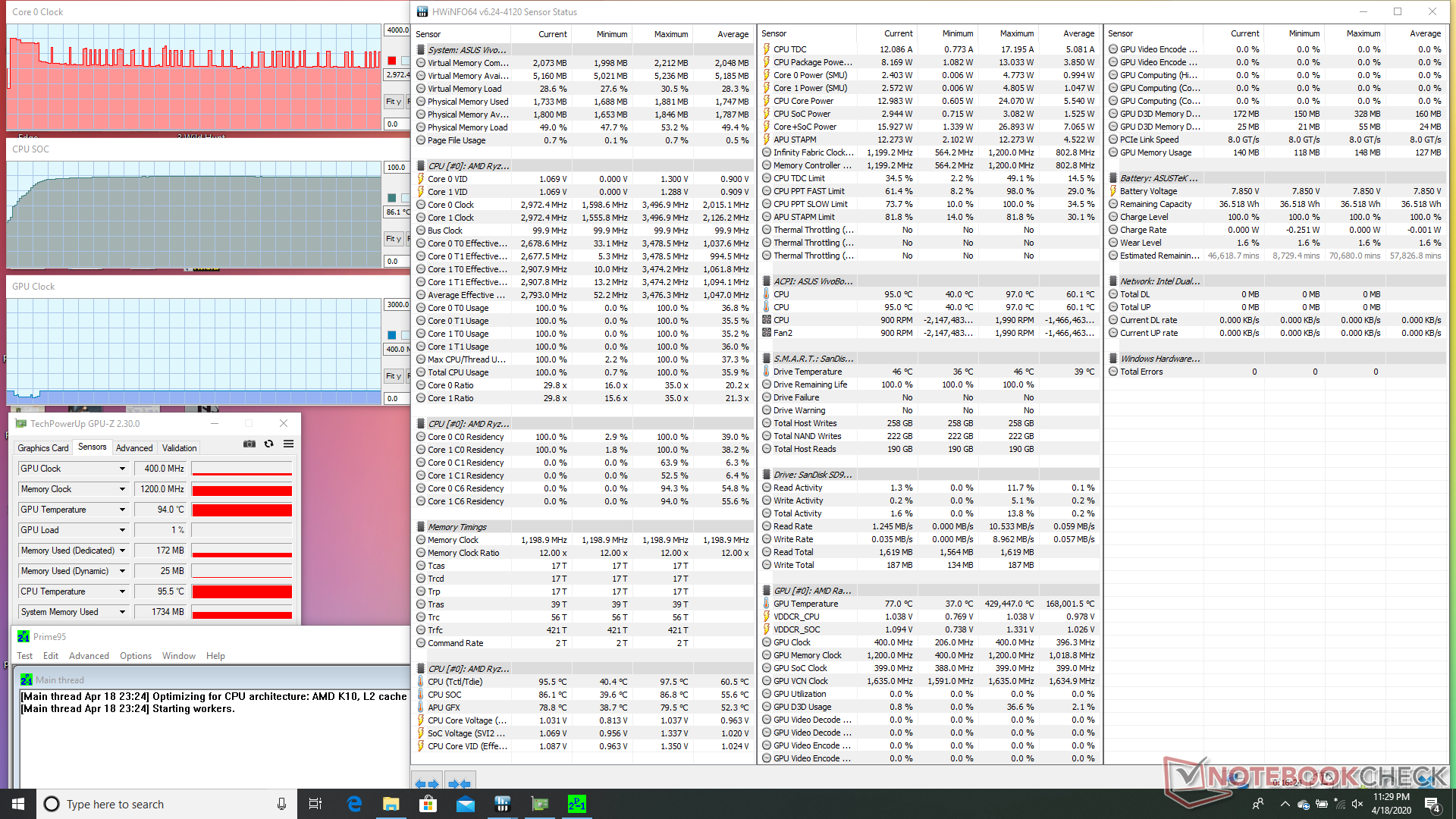Open Prime95 from the taskbar
1456x819 pixels.
click(576, 804)
